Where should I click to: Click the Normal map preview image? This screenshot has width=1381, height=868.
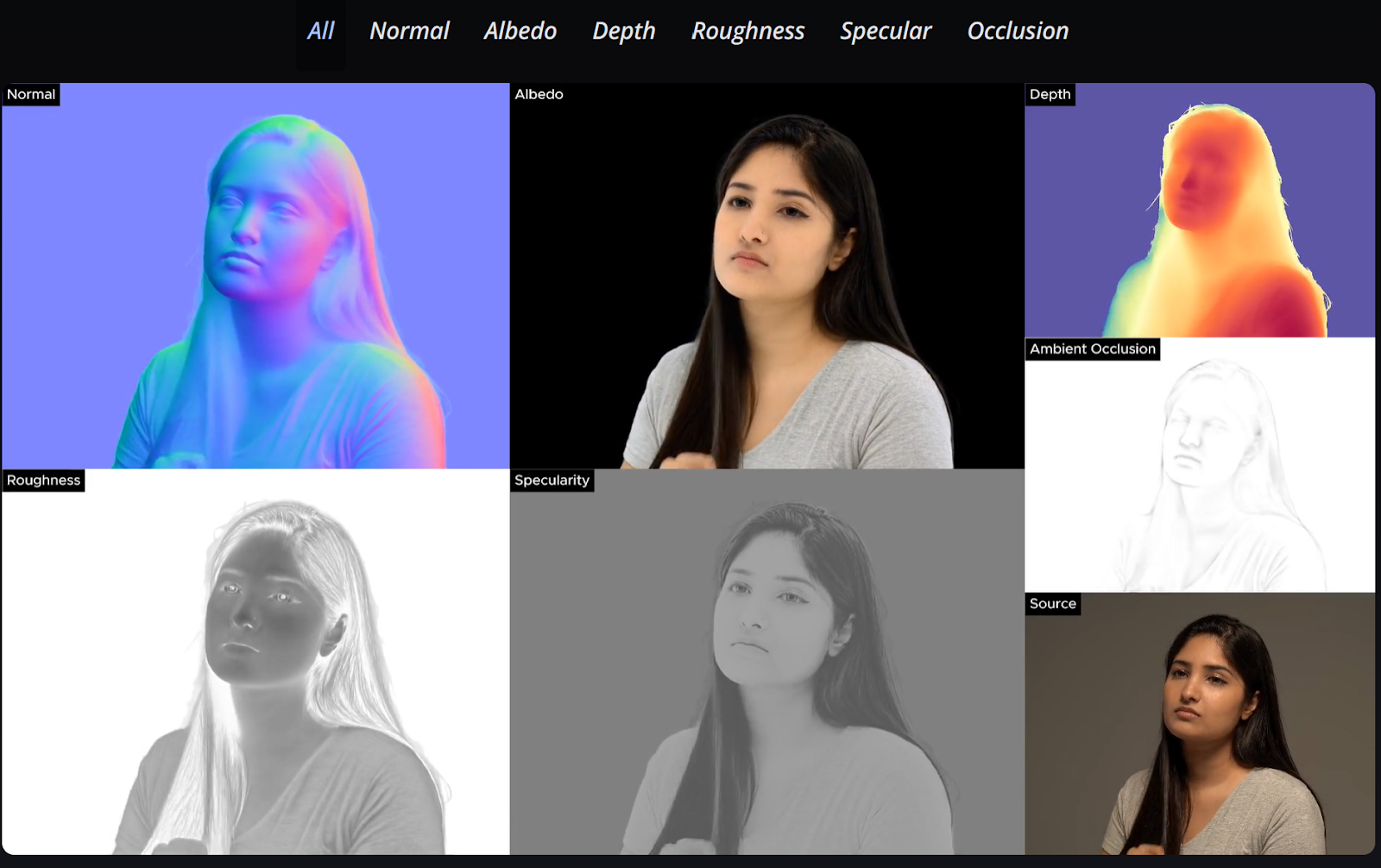255,276
